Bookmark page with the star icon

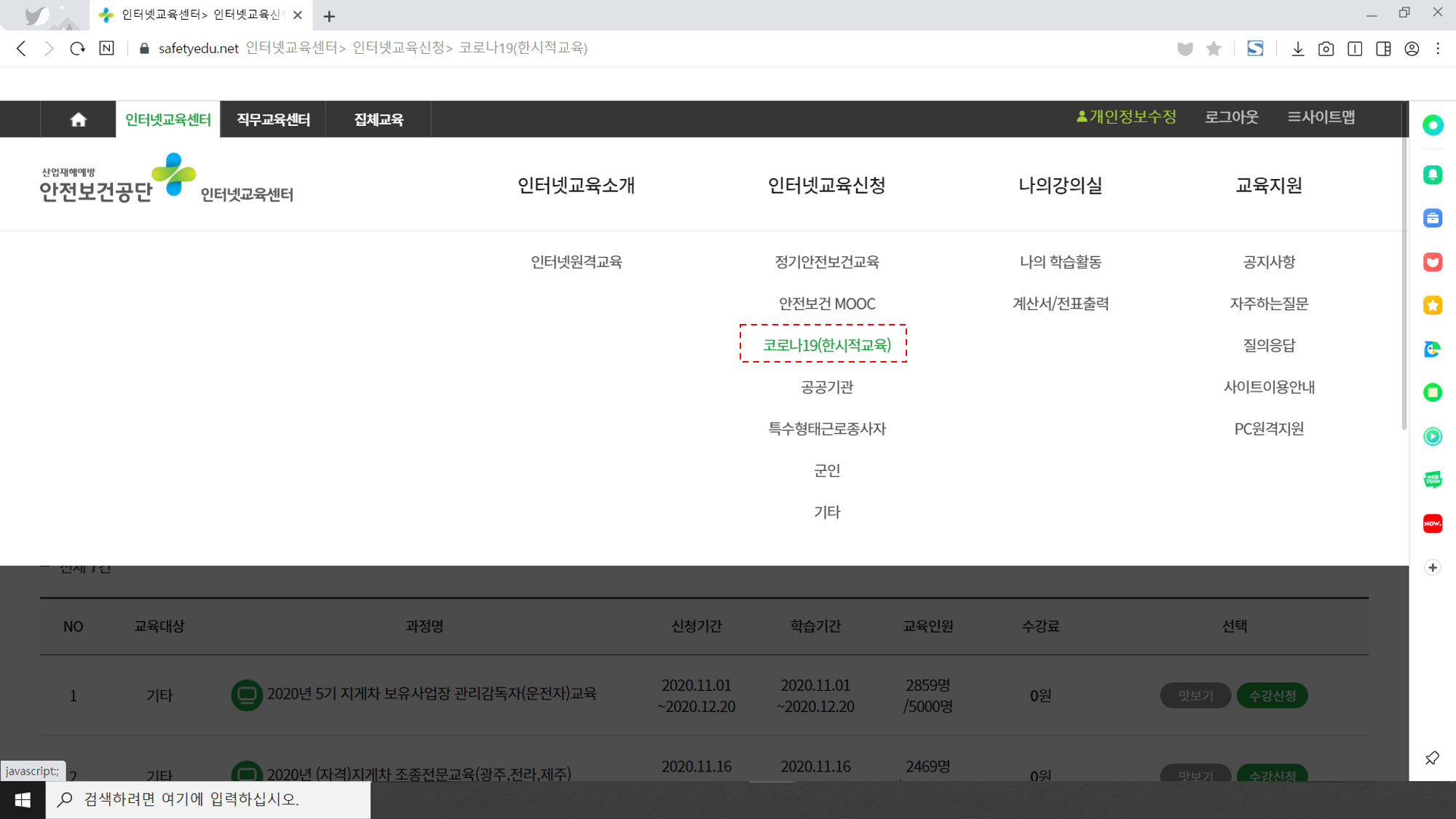click(1213, 49)
